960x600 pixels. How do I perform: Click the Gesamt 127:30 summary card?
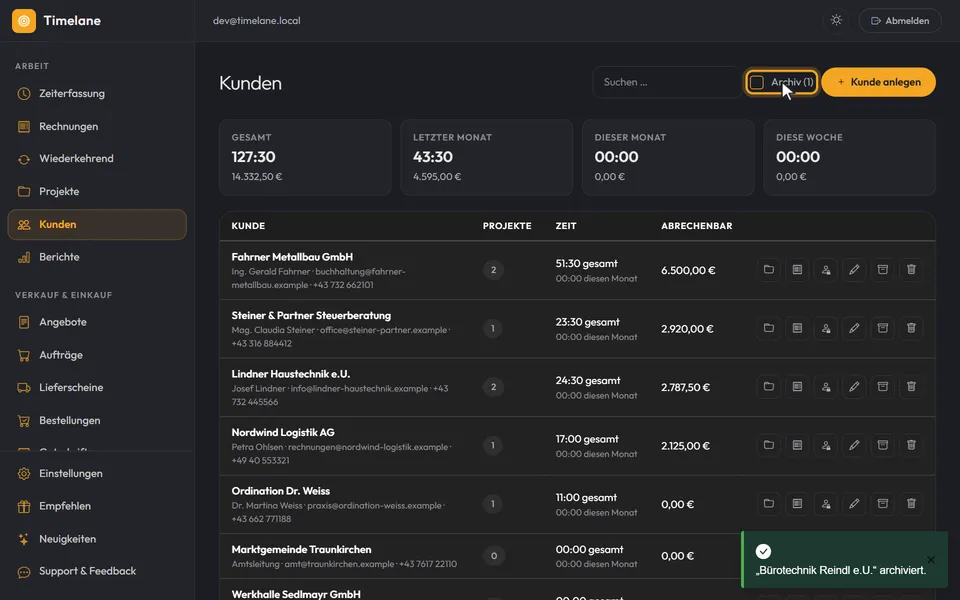(x=305, y=157)
